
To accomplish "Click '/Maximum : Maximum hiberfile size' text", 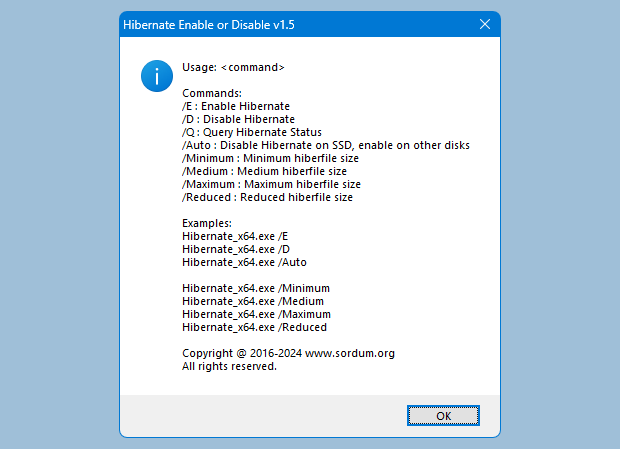I will (x=271, y=184).
